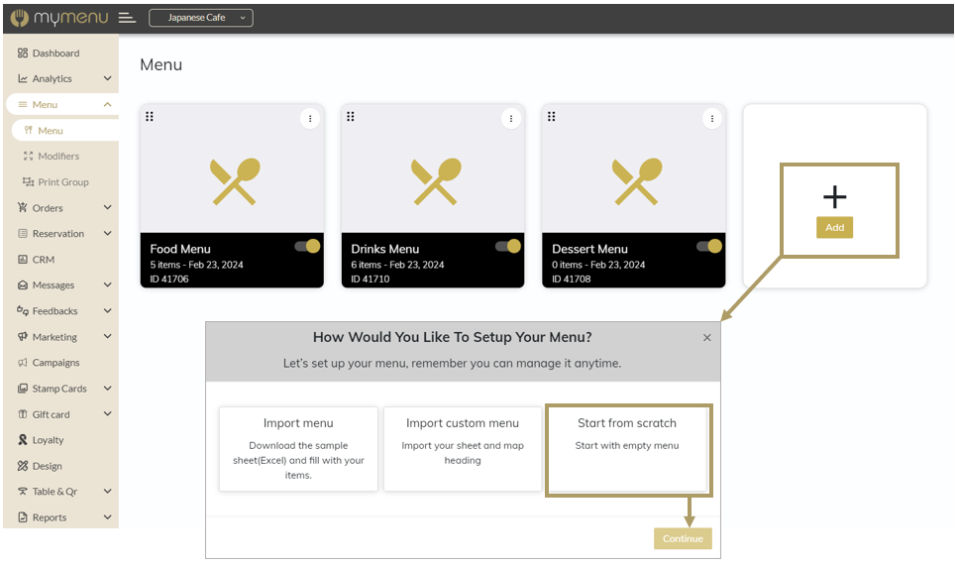Open the three-dot options on the Drinks Menu card
This screenshot has height=561, width=955.
[x=511, y=118]
